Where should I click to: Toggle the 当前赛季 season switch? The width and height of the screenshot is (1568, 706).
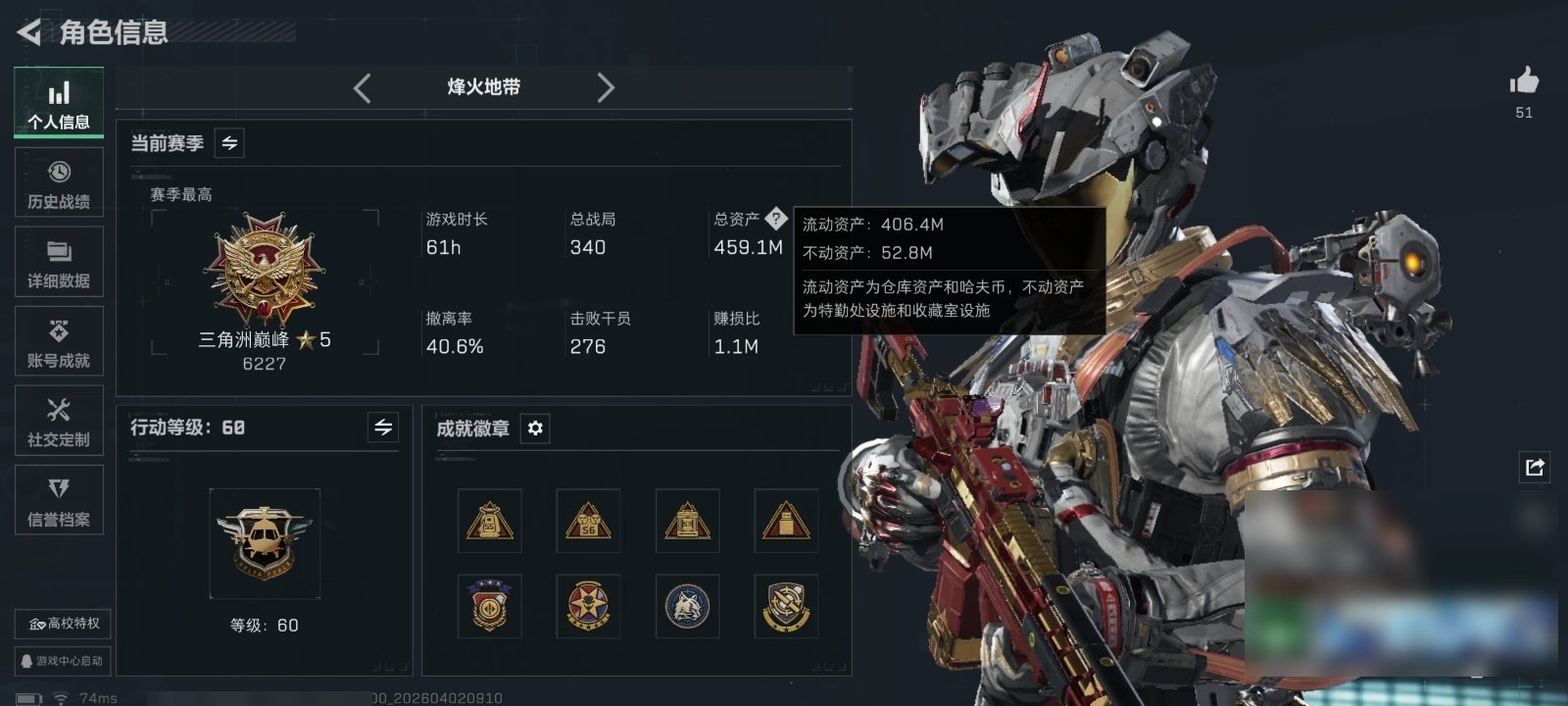click(x=229, y=143)
